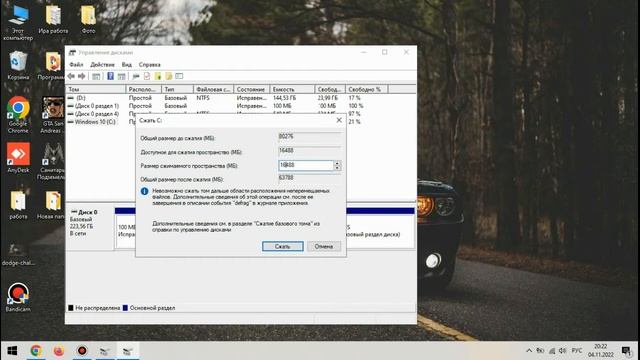Select the Фото folder on desktop
This screenshot has height=360, width=640.
88,20
